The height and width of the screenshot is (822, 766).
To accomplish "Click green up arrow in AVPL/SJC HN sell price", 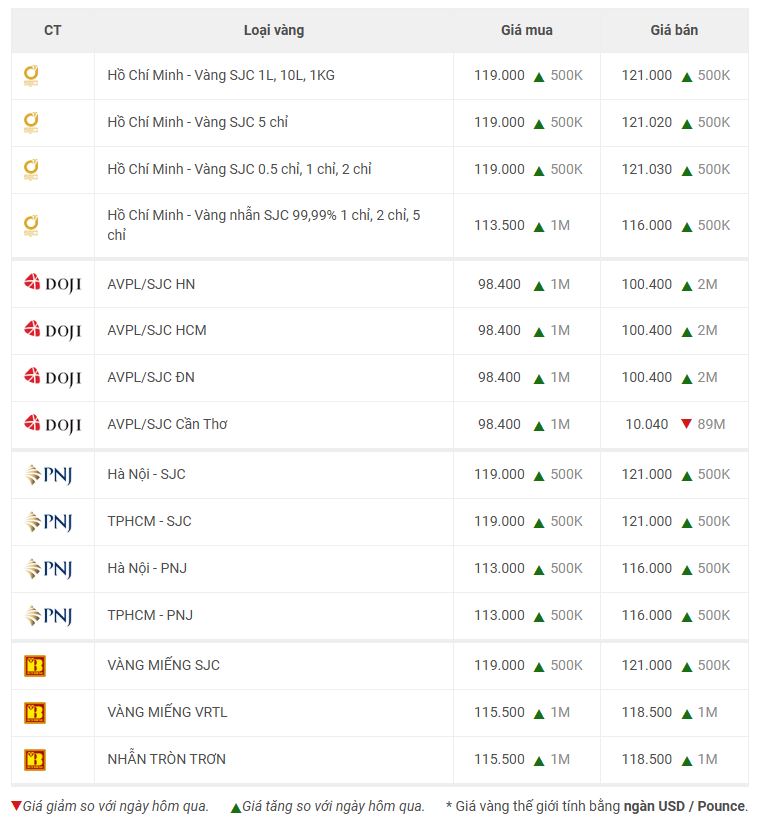I will (x=687, y=286).
